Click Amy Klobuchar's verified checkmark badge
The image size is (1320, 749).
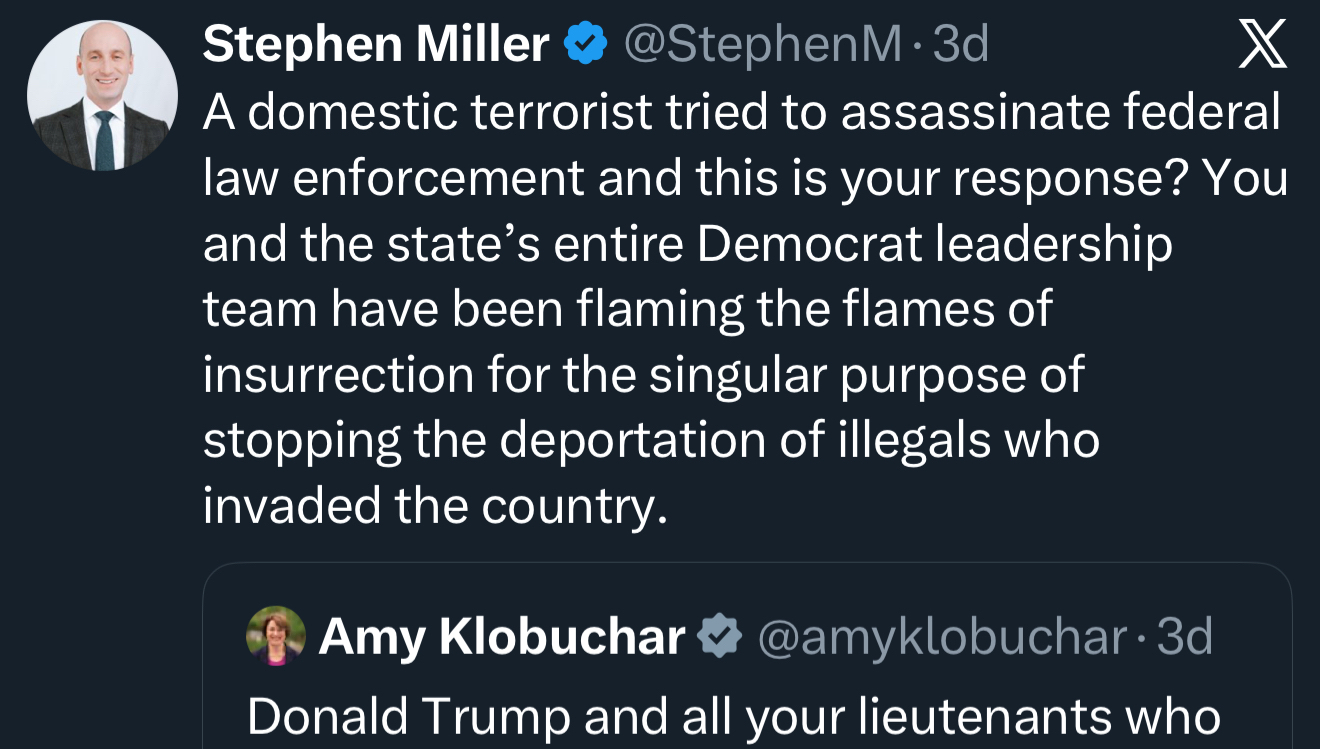click(x=719, y=637)
